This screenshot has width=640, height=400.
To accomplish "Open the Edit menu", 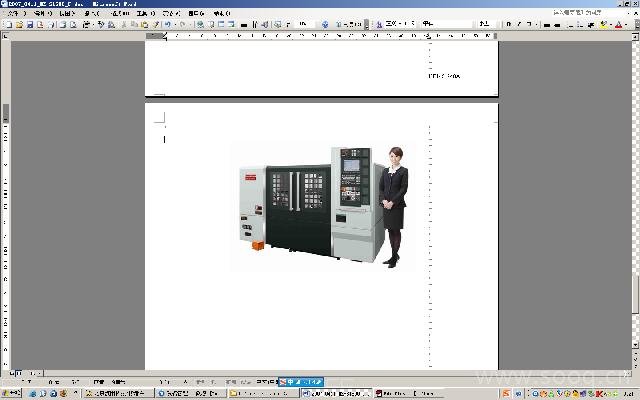I will [x=43, y=13].
